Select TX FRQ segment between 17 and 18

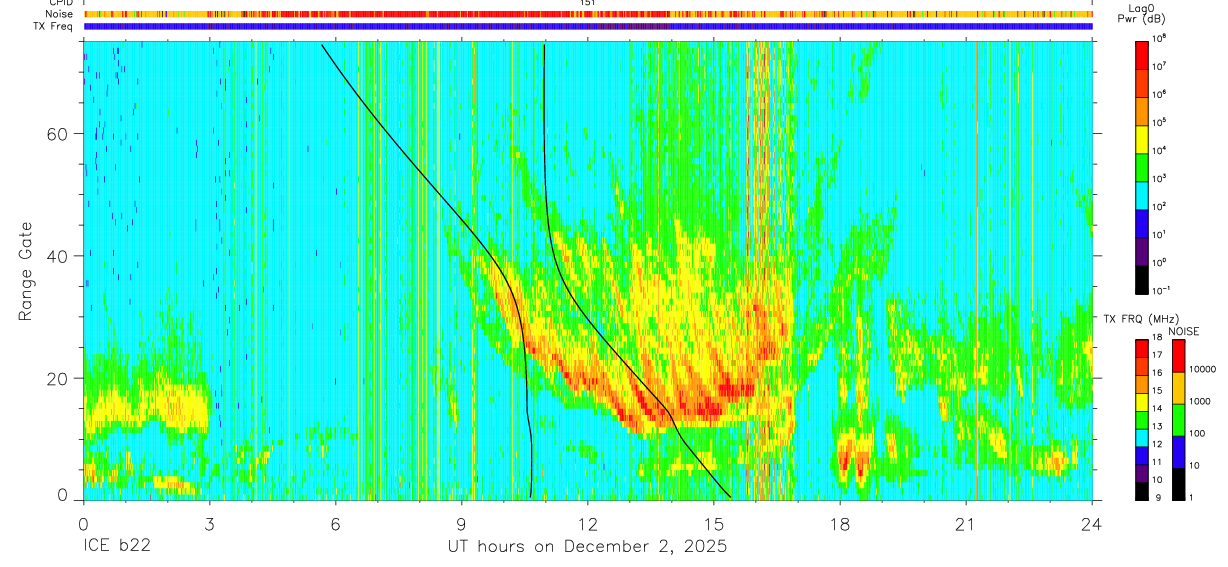[1141, 349]
